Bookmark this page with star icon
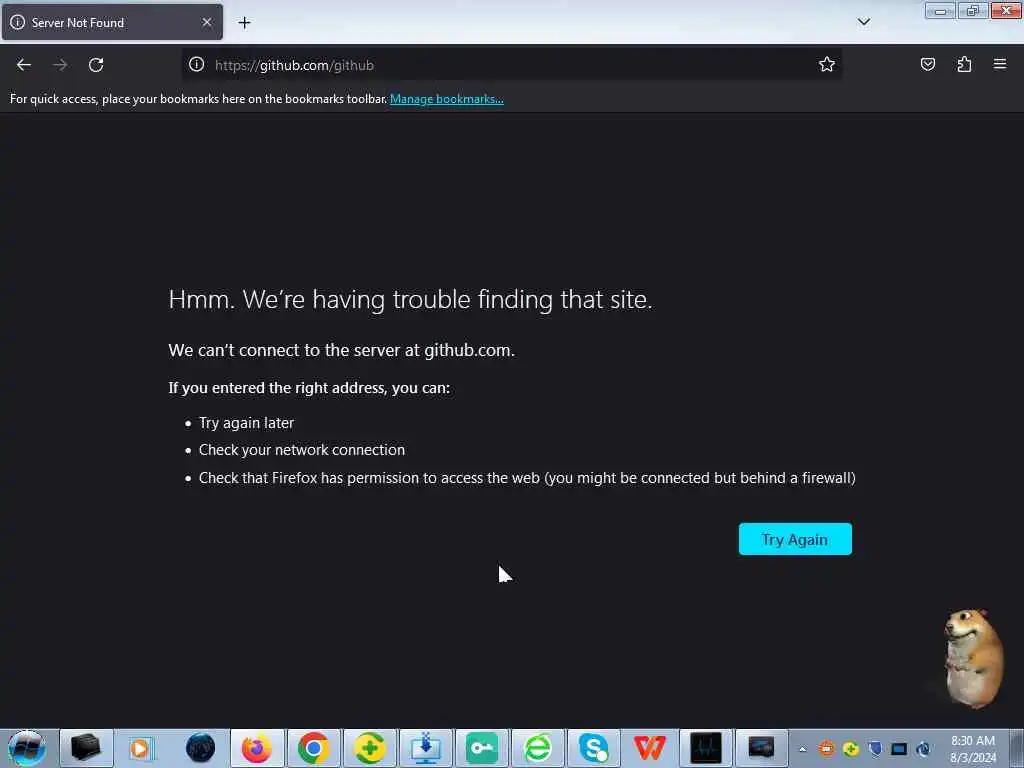This screenshot has width=1024, height=768. (827, 64)
